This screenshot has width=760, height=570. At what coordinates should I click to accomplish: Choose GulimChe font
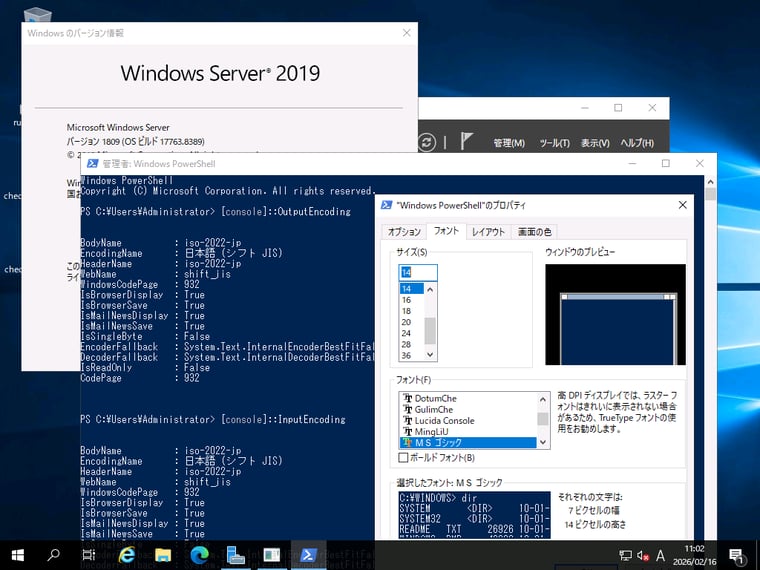tap(468, 410)
